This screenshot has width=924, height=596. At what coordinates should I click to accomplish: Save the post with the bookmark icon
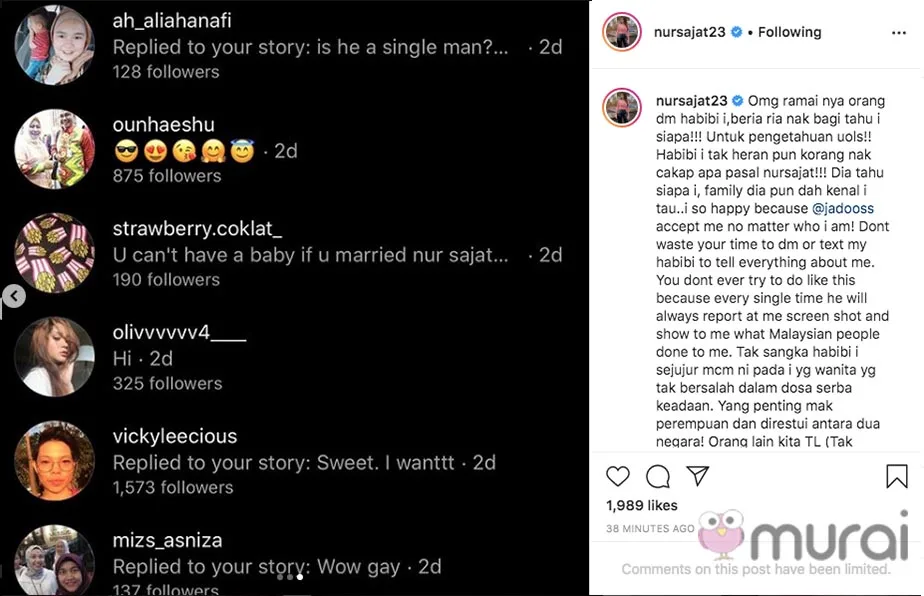[x=897, y=476]
